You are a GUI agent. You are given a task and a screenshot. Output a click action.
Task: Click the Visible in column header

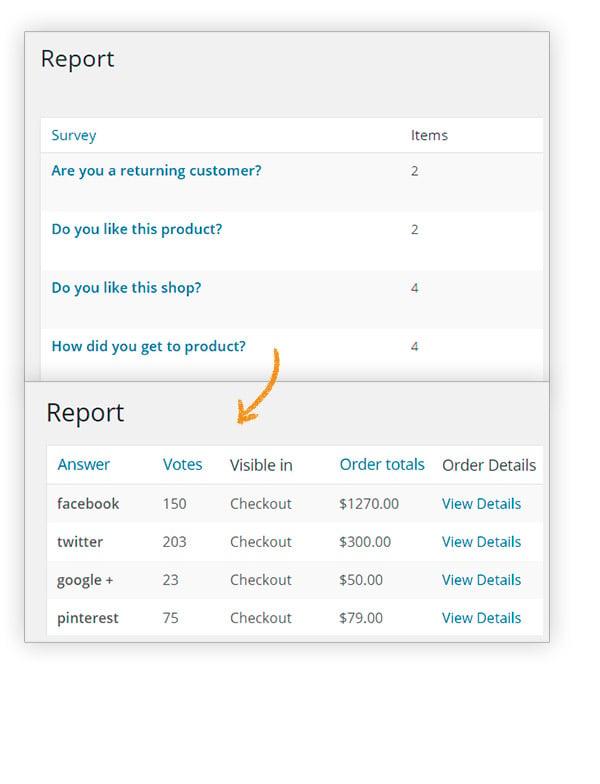(x=261, y=465)
